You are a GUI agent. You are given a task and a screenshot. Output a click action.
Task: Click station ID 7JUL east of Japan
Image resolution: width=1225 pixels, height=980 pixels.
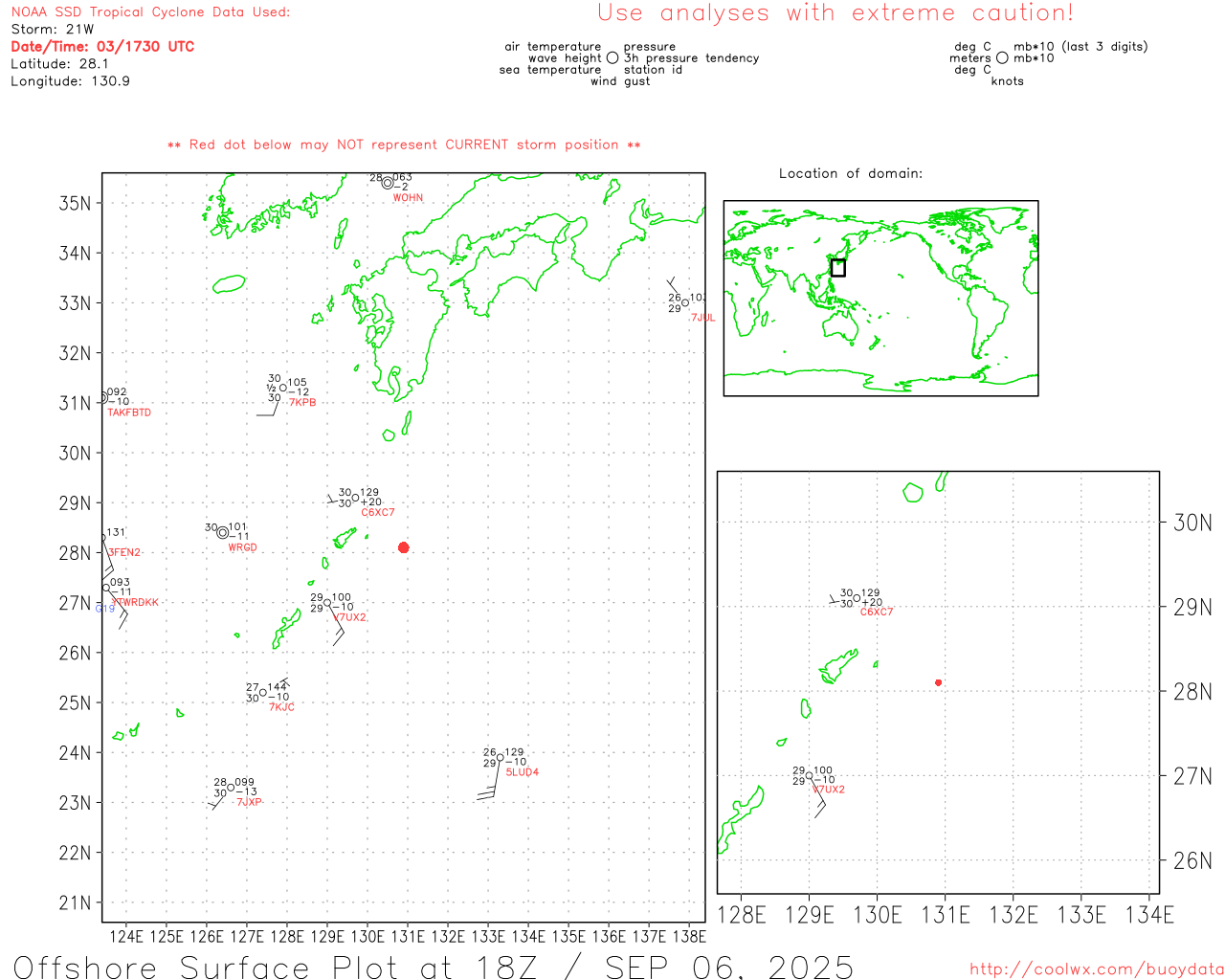click(703, 318)
